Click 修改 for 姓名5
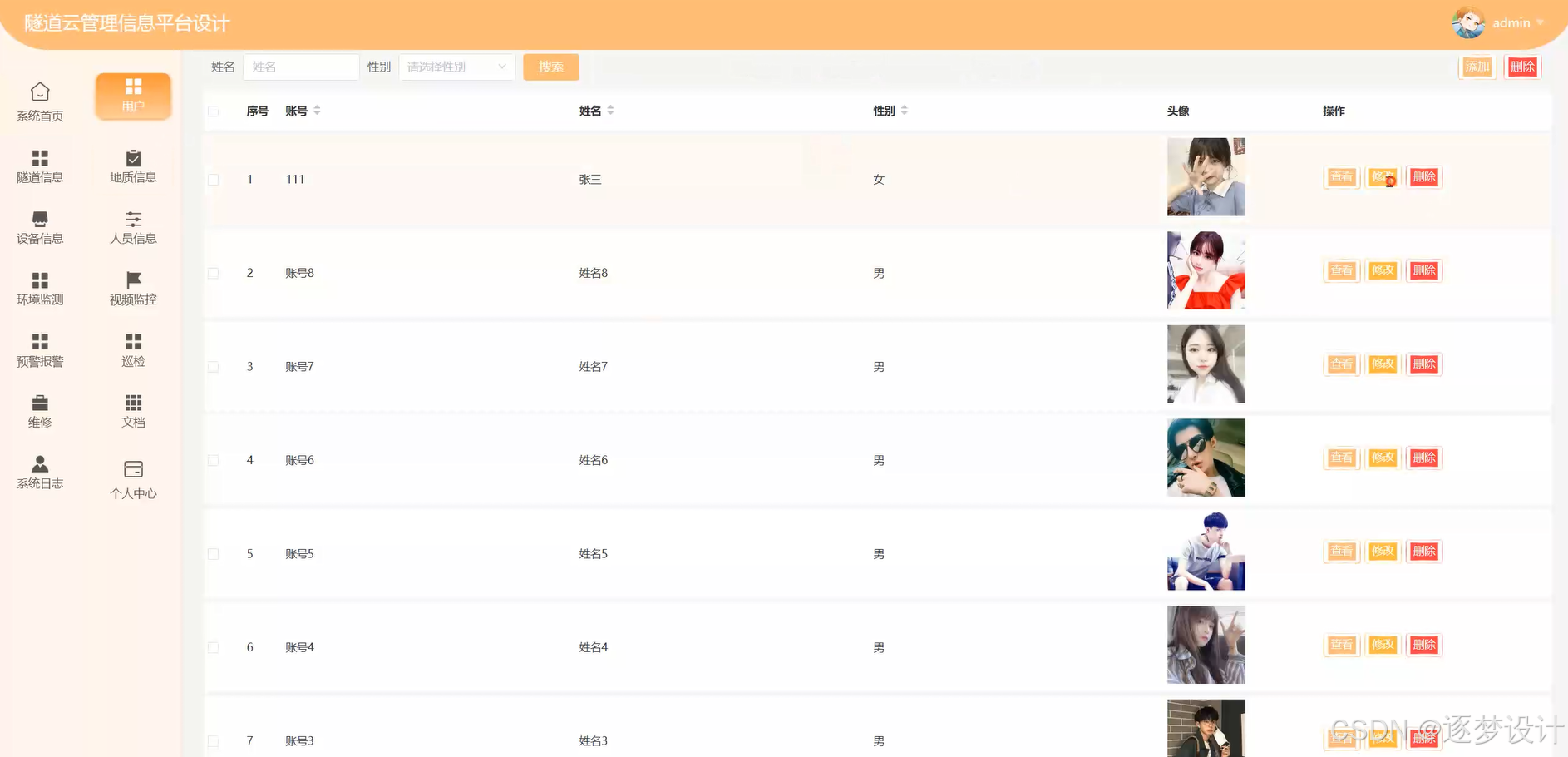Image resolution: width=1568 pixels, height=757 pixels. [1383, 552]
